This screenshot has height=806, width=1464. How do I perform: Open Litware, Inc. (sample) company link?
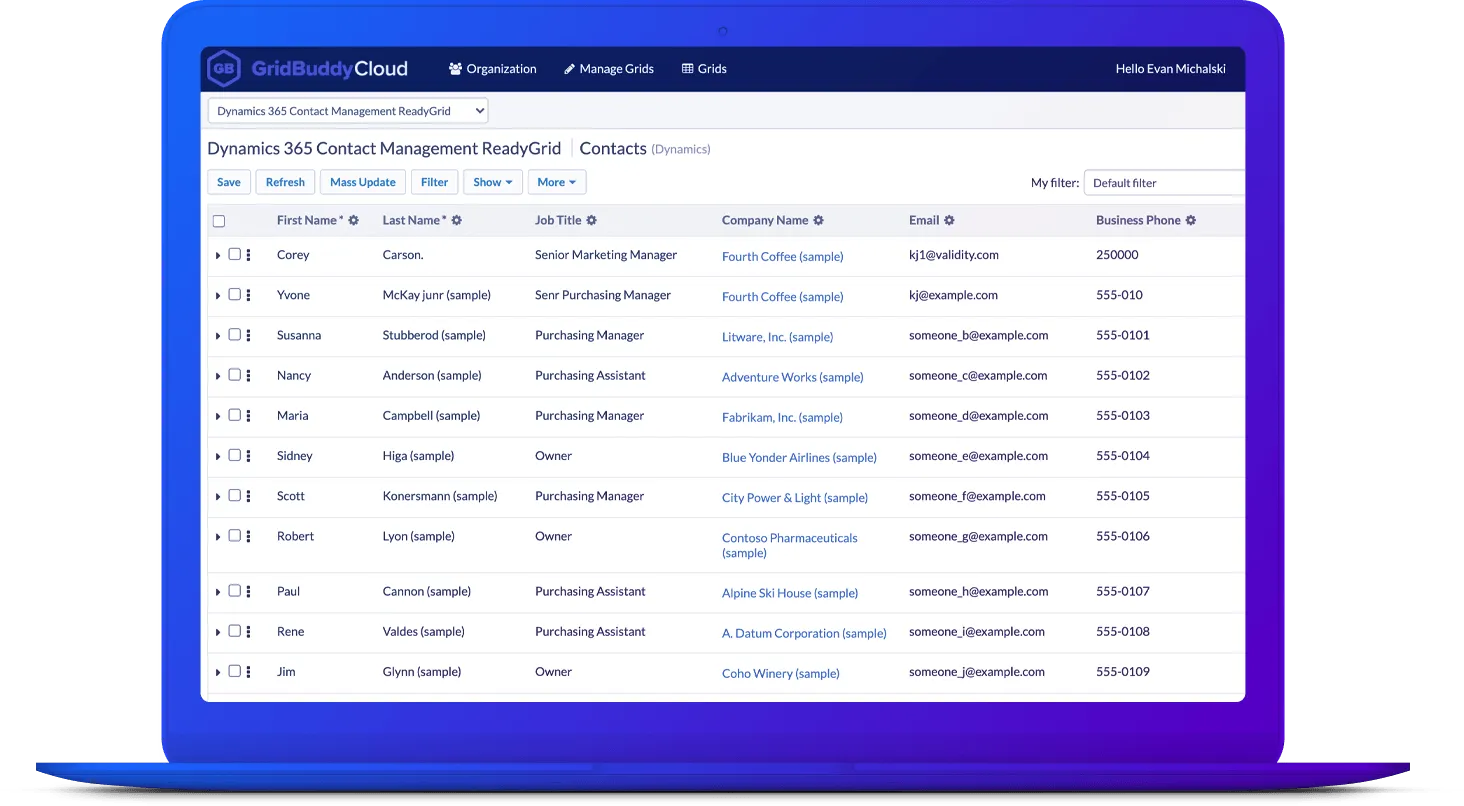777,337
